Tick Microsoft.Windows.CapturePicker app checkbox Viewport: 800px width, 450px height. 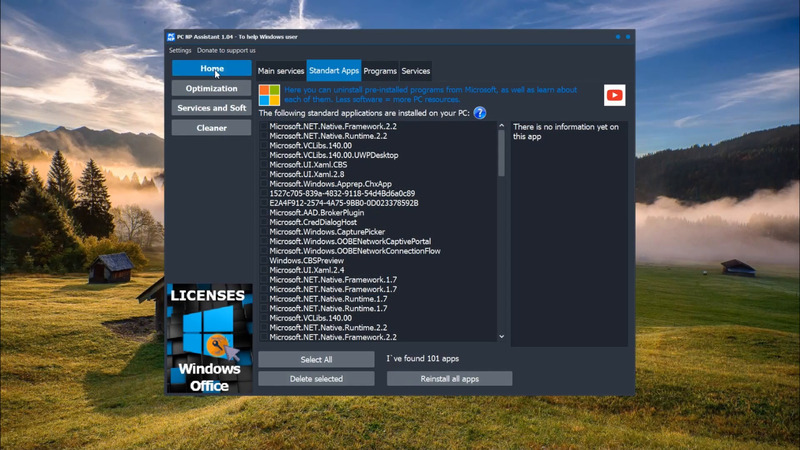[x=265, y=232]
